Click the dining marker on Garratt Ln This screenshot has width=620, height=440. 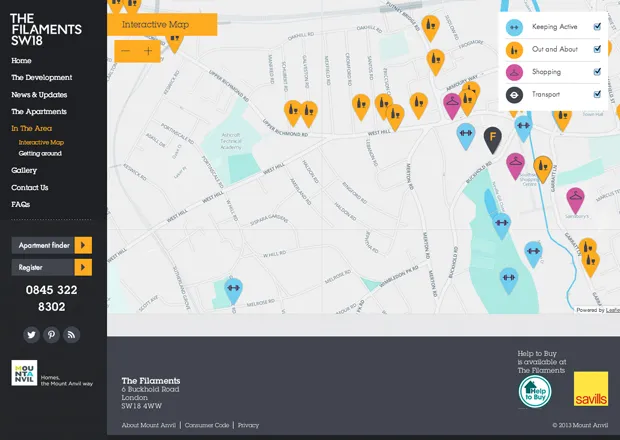pos(542,168)
